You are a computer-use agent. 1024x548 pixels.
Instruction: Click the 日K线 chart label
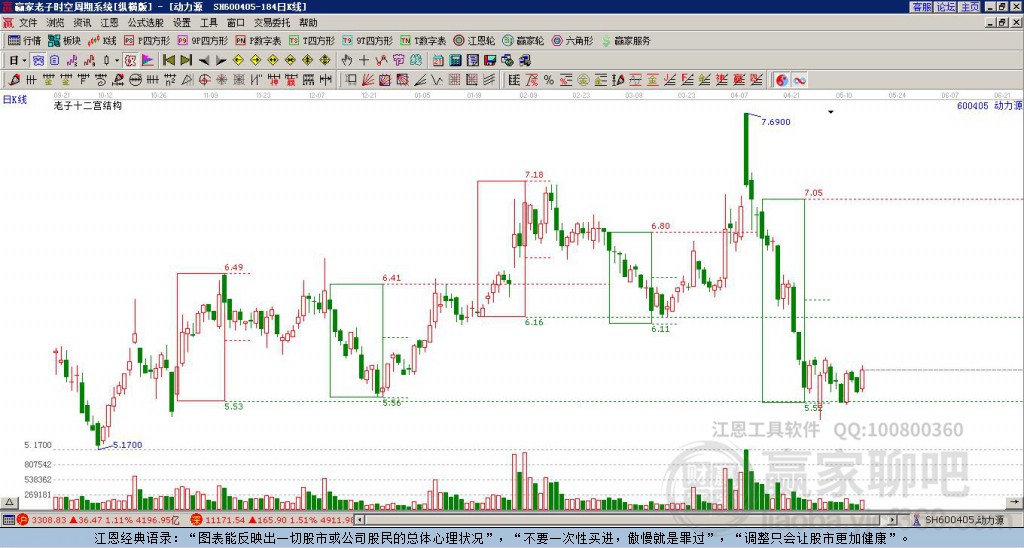pos(14,99)
